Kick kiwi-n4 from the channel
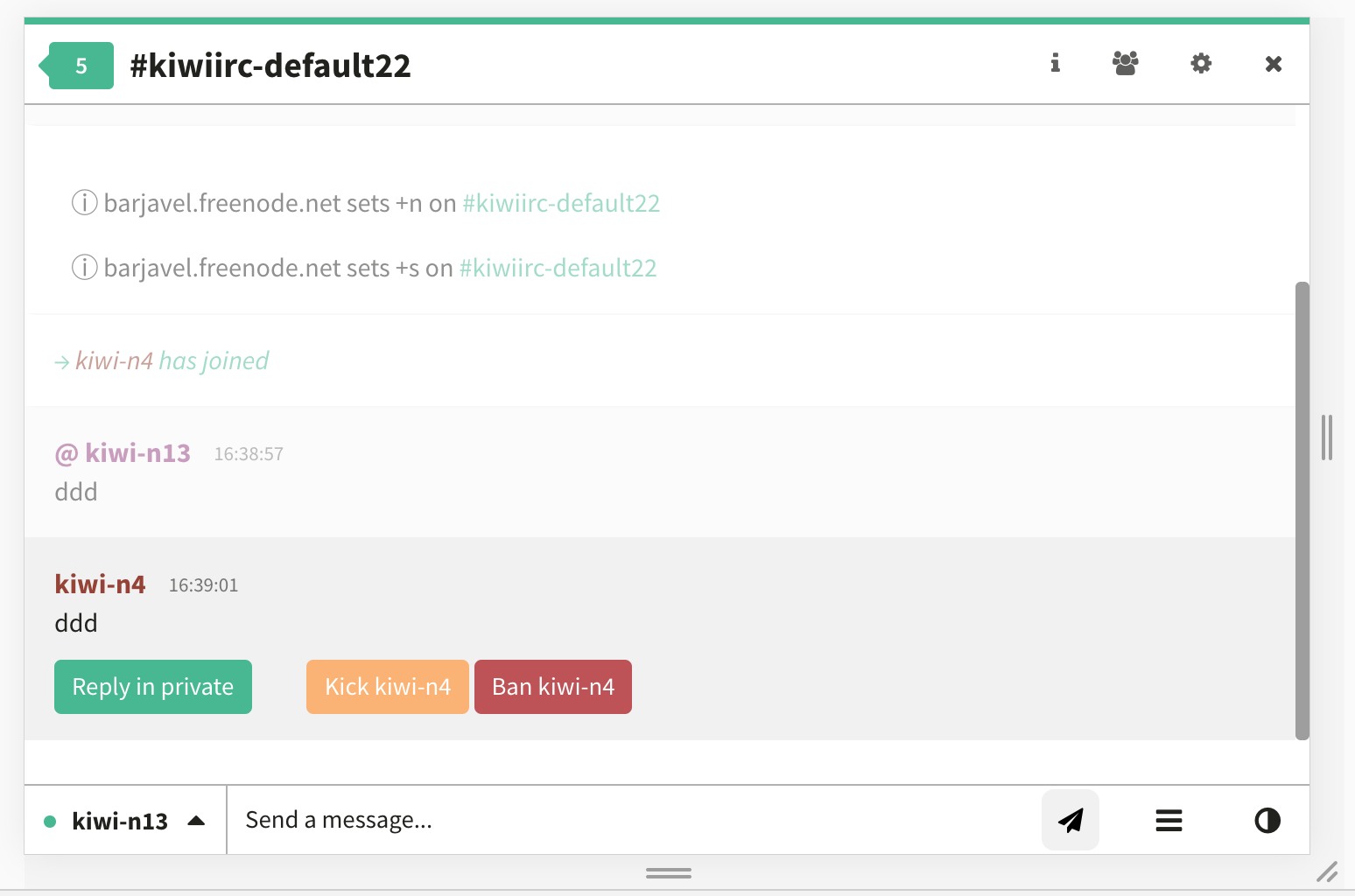Image resolution: width=1355 pixels, height=896 pixels. pyautogui.click(x=387, y=686)
